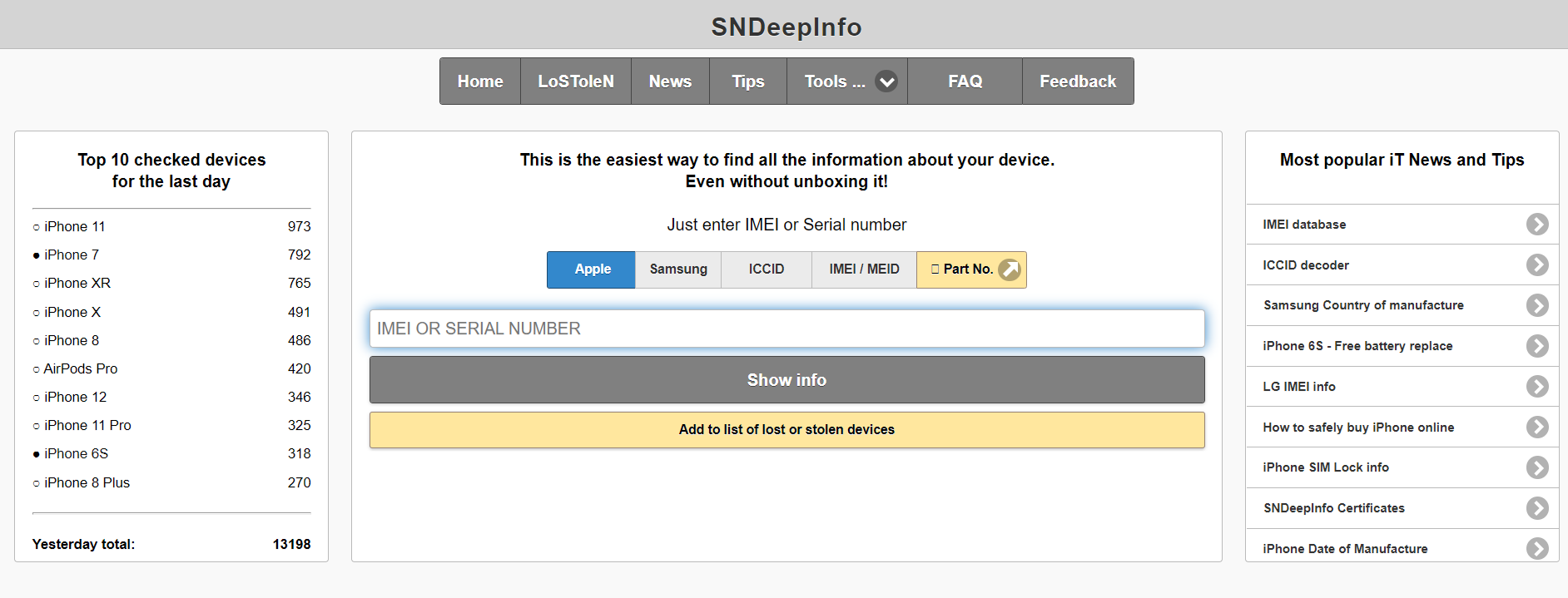
Task: Open the ICCID decoder article
Action: point(1402,265)
